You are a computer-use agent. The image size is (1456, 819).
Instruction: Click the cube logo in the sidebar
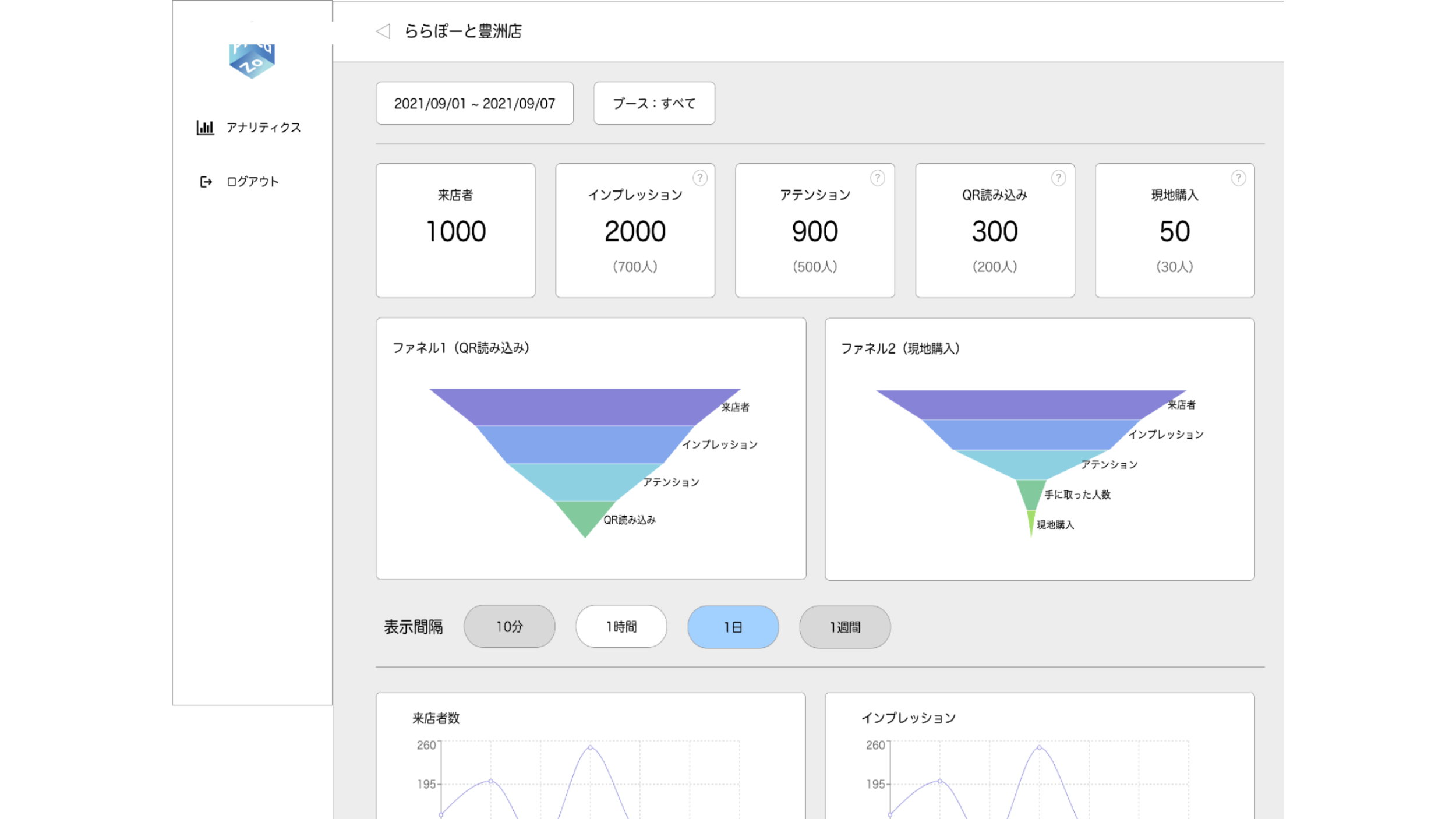pyautogui.click(x=252, y=61)
